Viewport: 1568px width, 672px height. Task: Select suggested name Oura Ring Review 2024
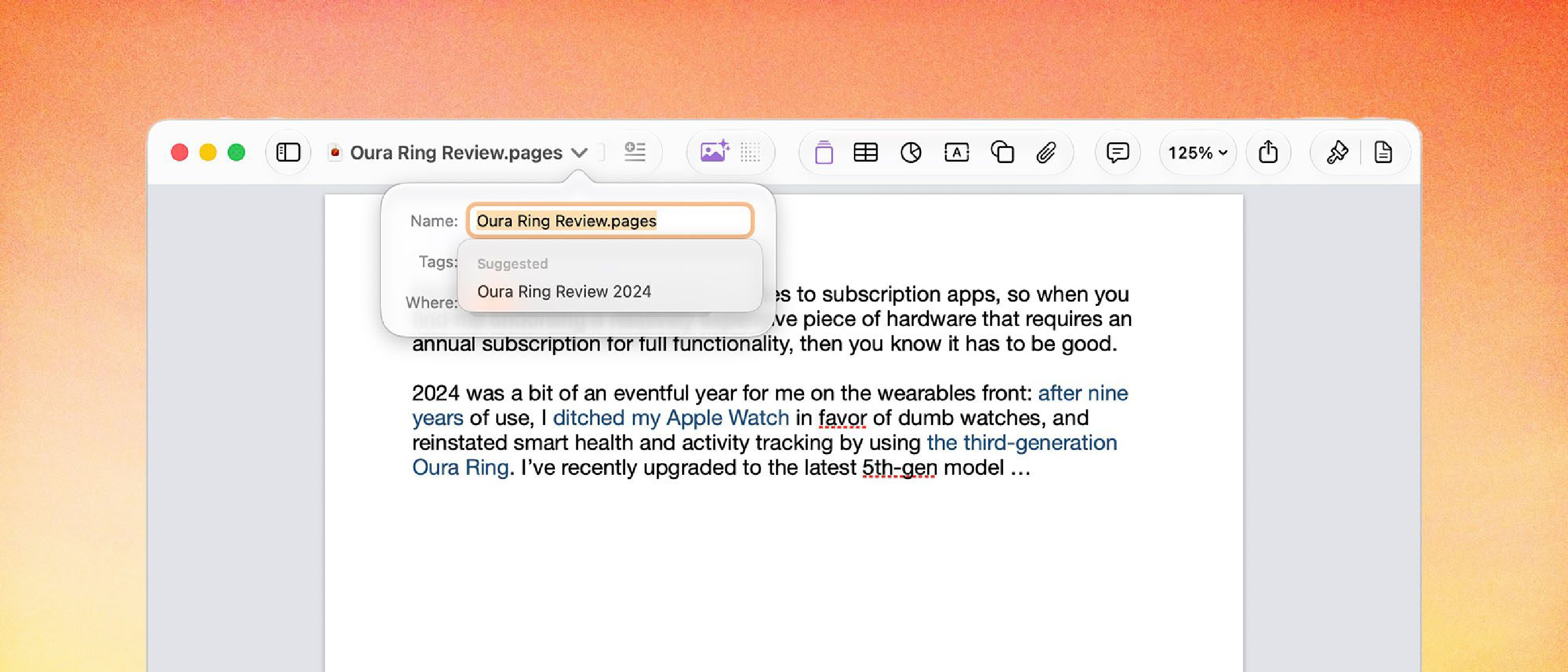[564, 292]
